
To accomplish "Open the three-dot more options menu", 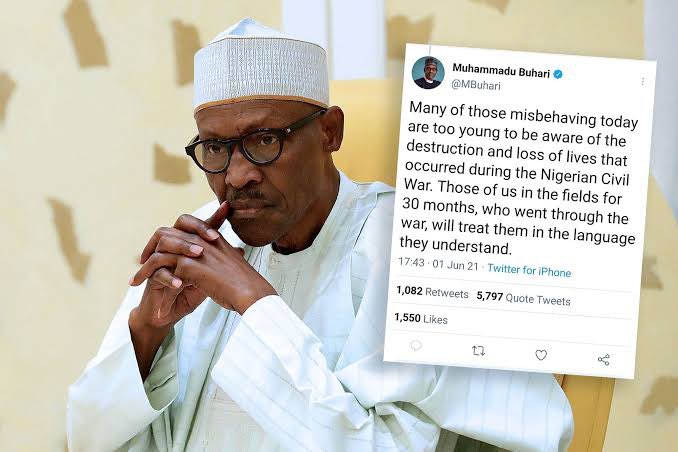I will tap(643, 81).
